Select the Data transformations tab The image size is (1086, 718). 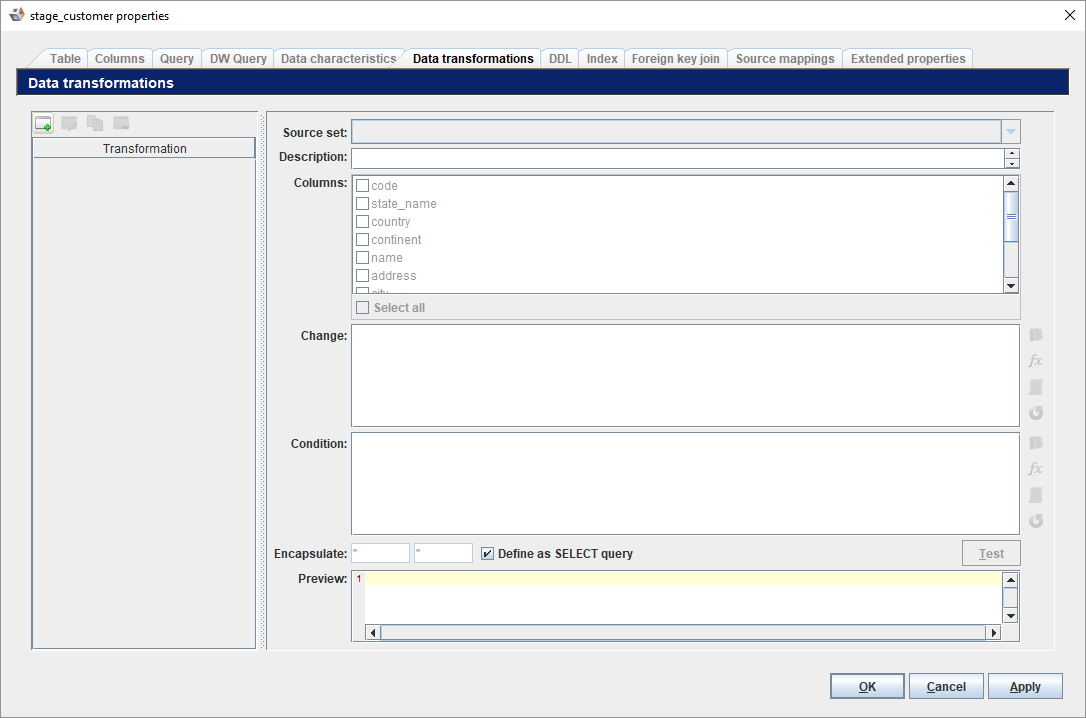coord(473,59)
